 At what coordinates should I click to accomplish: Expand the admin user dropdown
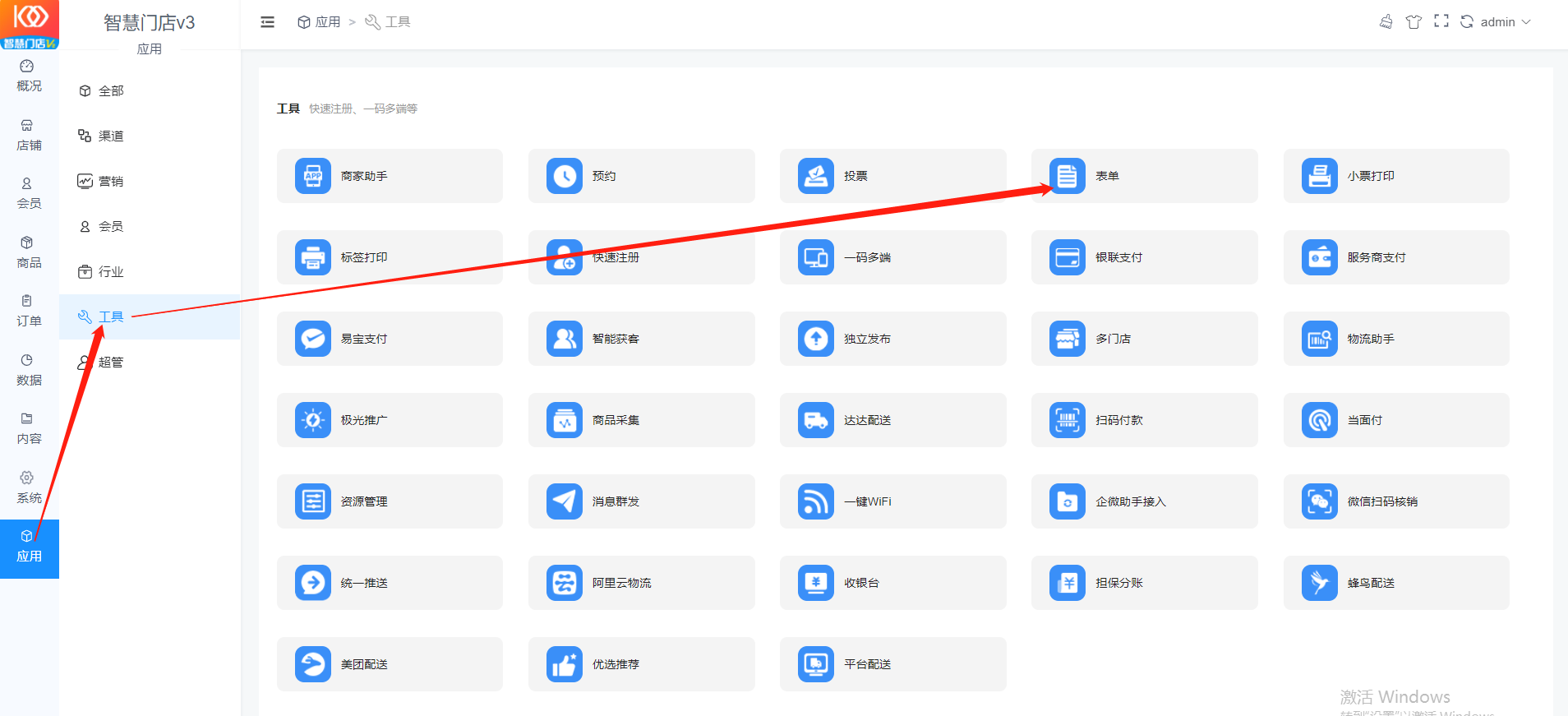(1506, 22)
